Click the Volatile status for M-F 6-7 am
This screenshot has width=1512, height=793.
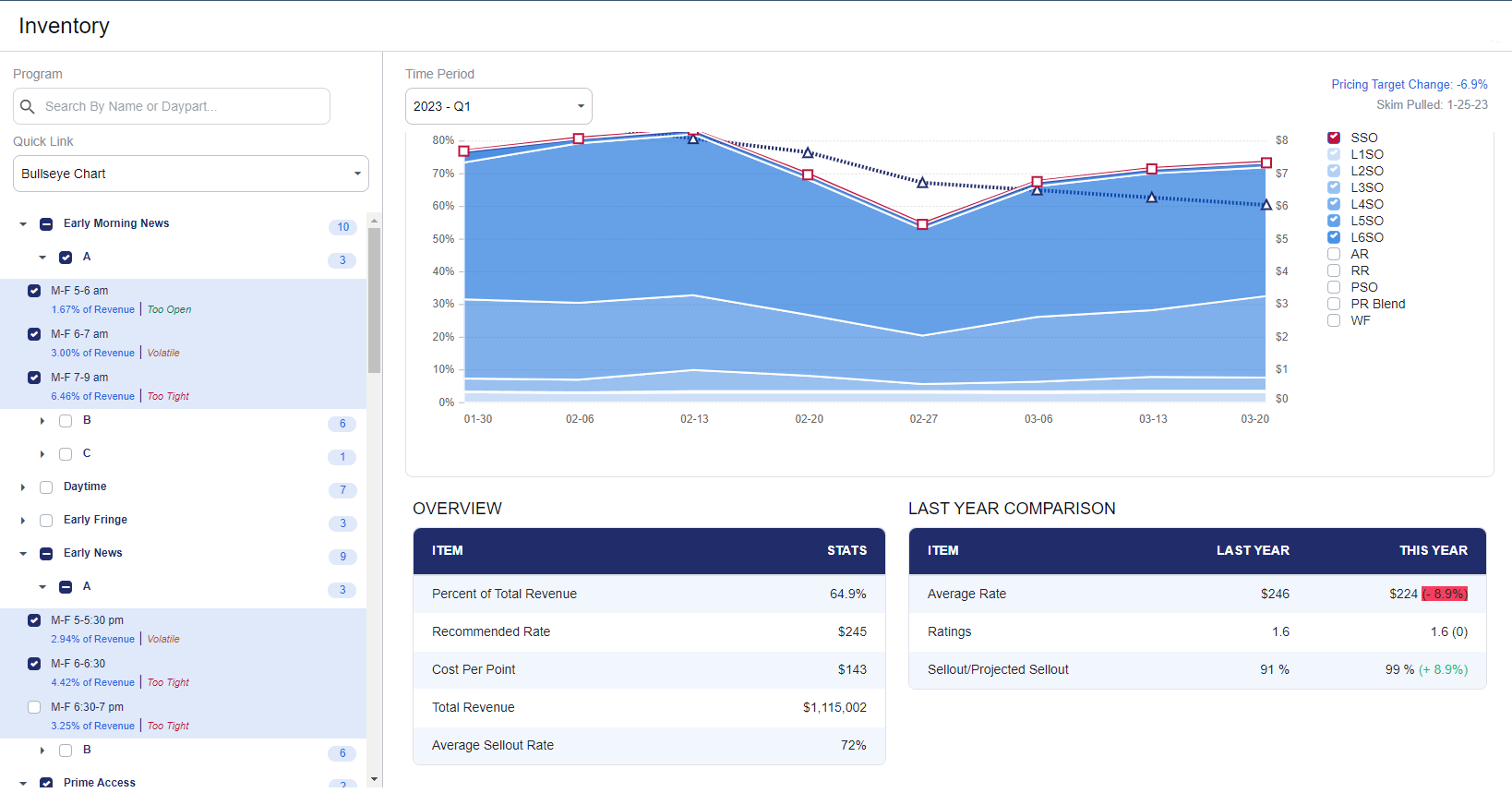(163, 353)
